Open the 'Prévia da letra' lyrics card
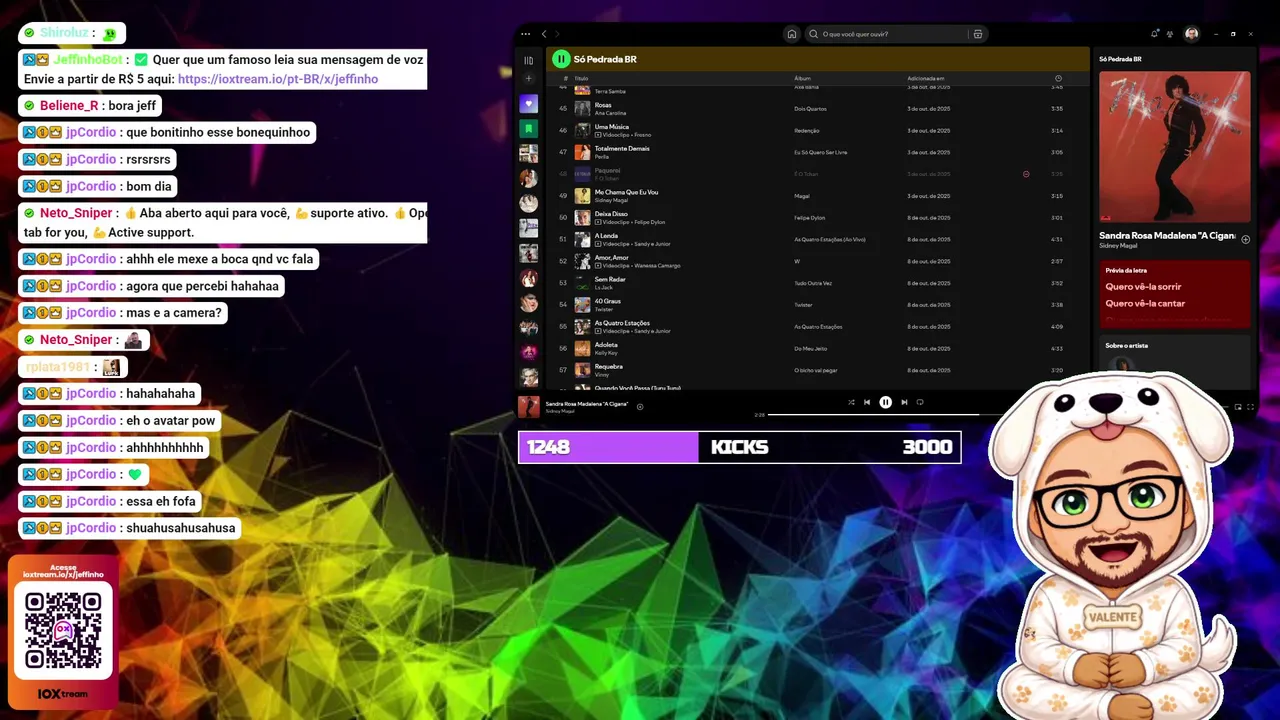This screenshot has width=1280, height=720. 1175,295
